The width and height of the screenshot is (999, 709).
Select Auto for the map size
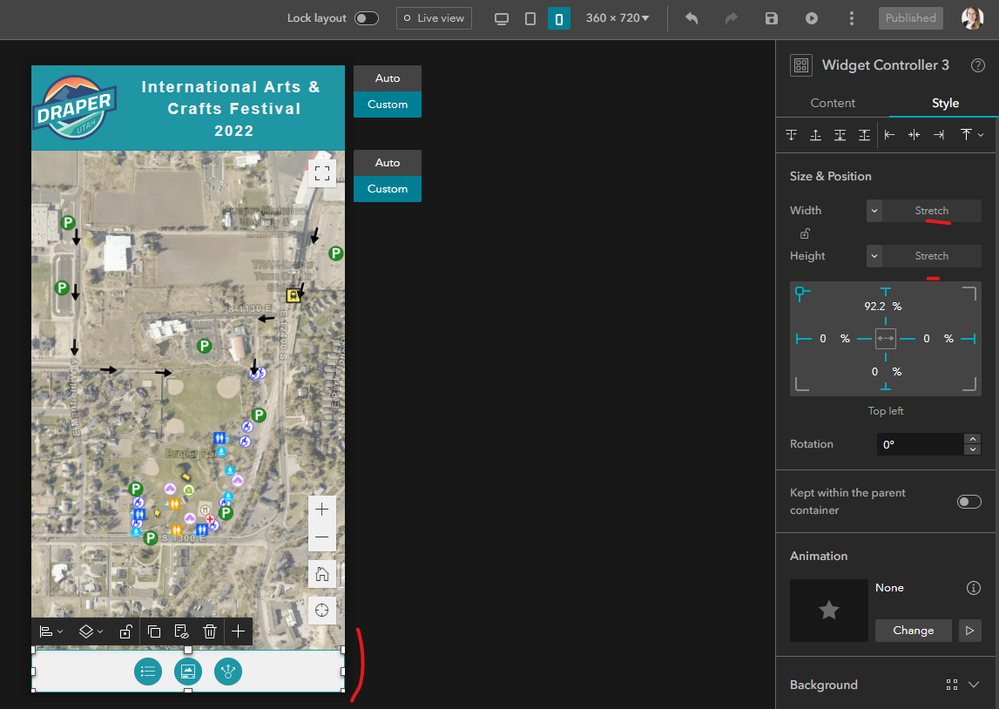tap(387, 163)
